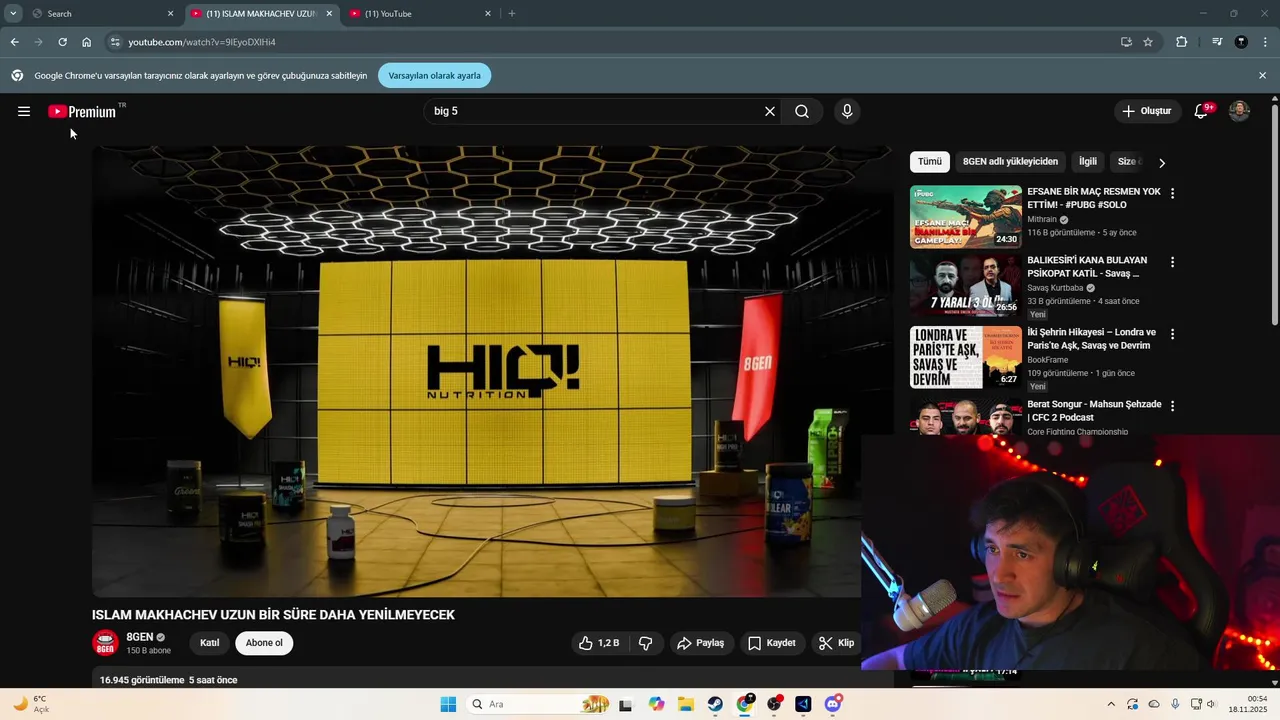Open BALIKESİR'İ KANA BULAYAN video thumbnail
Screen dimensions: 1280x720
click(966, 286)
